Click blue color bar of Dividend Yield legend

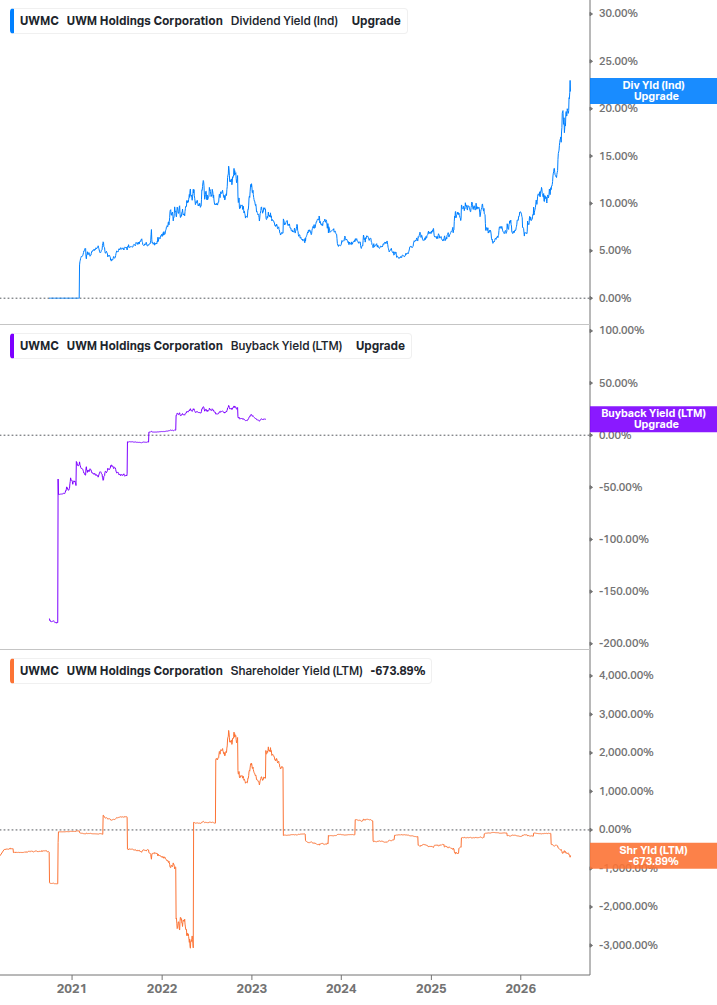(12, 21)
